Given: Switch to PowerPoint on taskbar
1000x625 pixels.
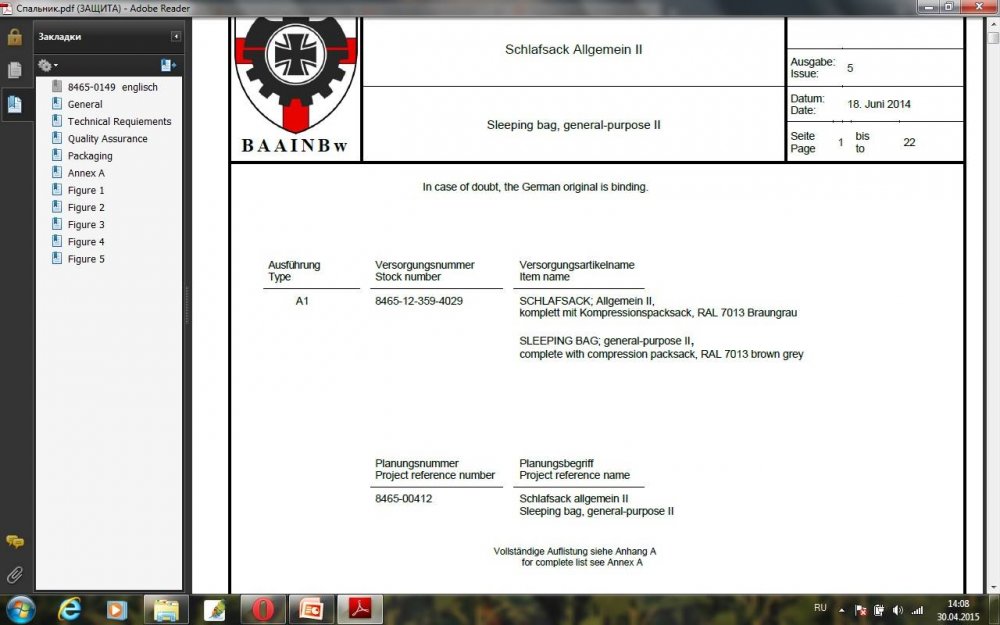Looking at the screenshot, I should click(x=312, y=610).
